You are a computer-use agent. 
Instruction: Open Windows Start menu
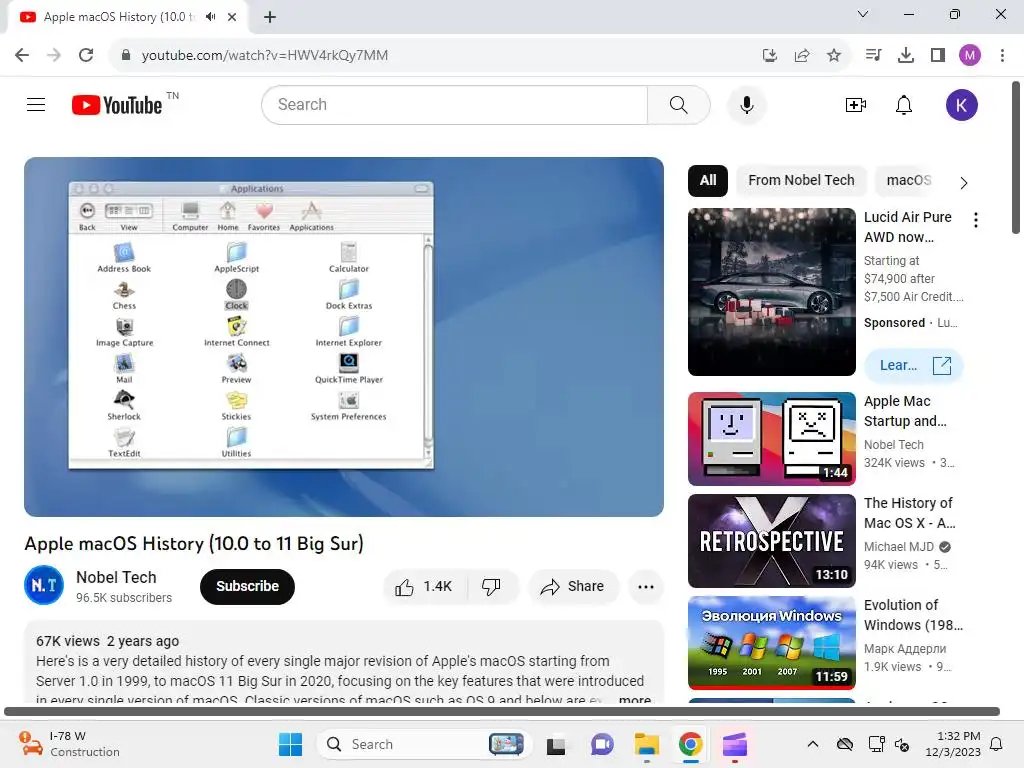(290, 744)
